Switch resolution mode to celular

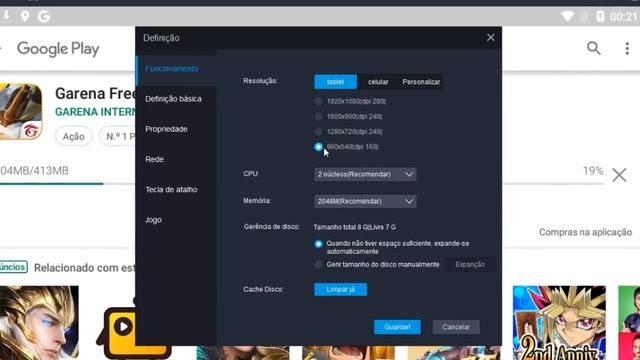(378, 82)
